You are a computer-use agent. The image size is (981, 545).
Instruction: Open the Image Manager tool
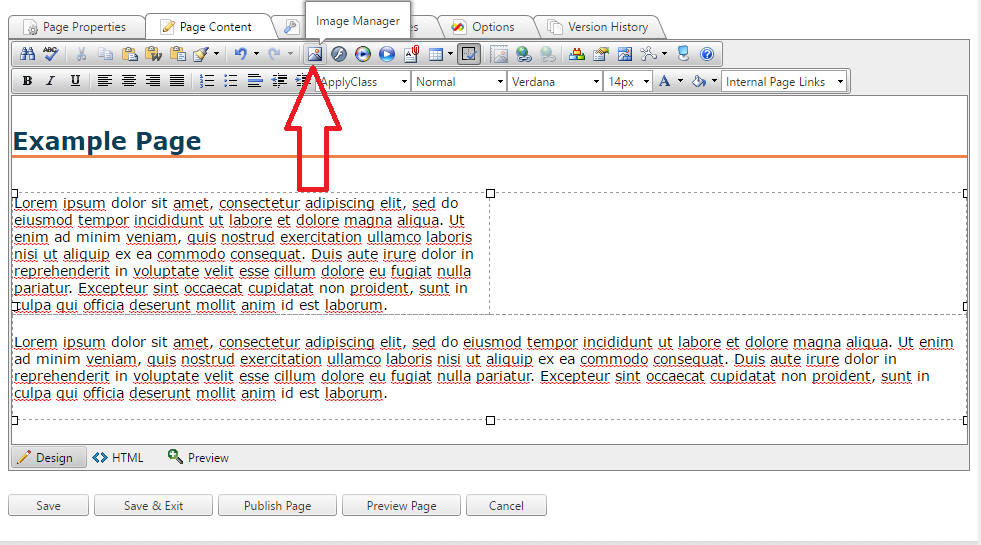point(314,55)
